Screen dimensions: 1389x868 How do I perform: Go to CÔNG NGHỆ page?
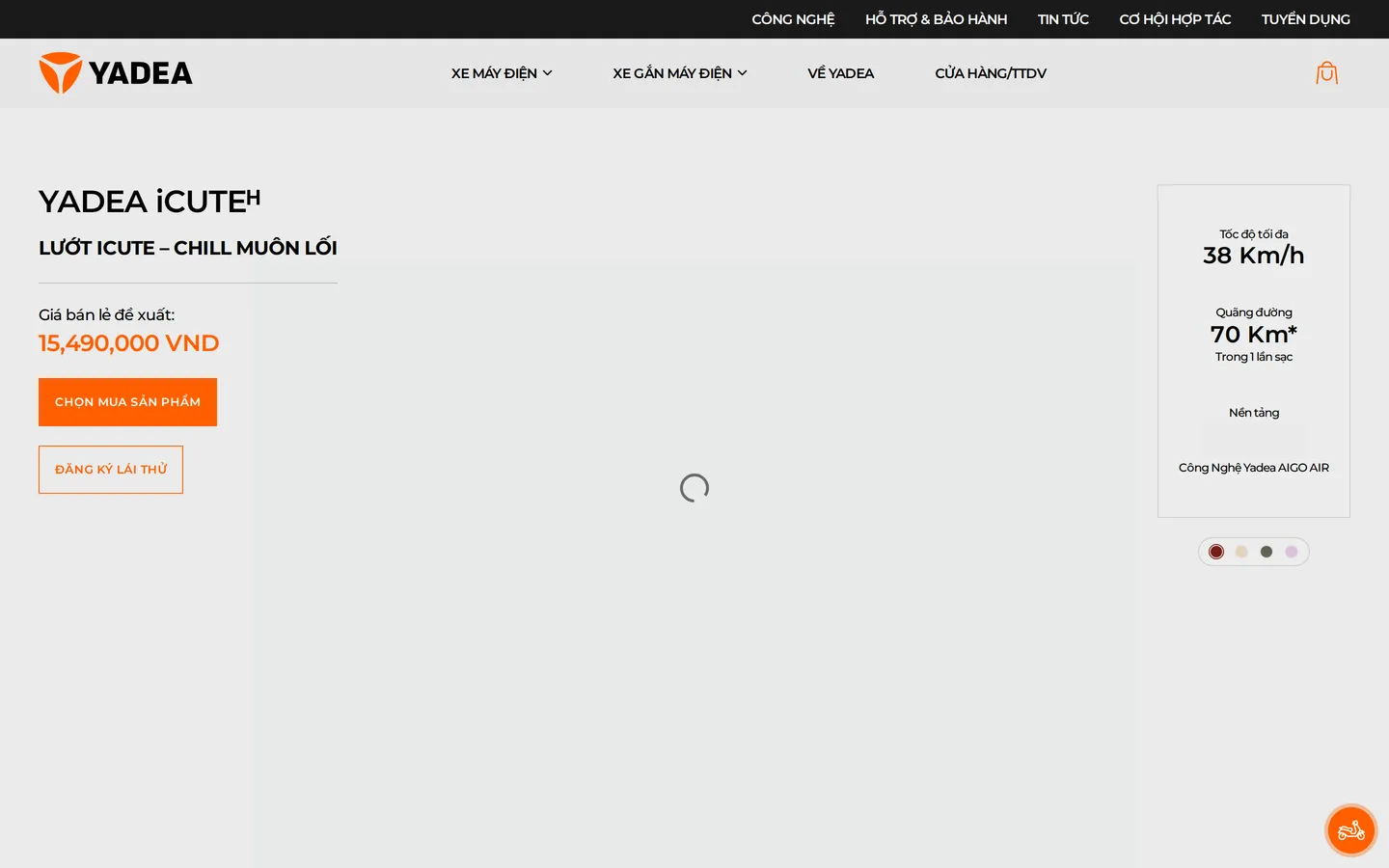pyautogui.click(x=793, y=19)
